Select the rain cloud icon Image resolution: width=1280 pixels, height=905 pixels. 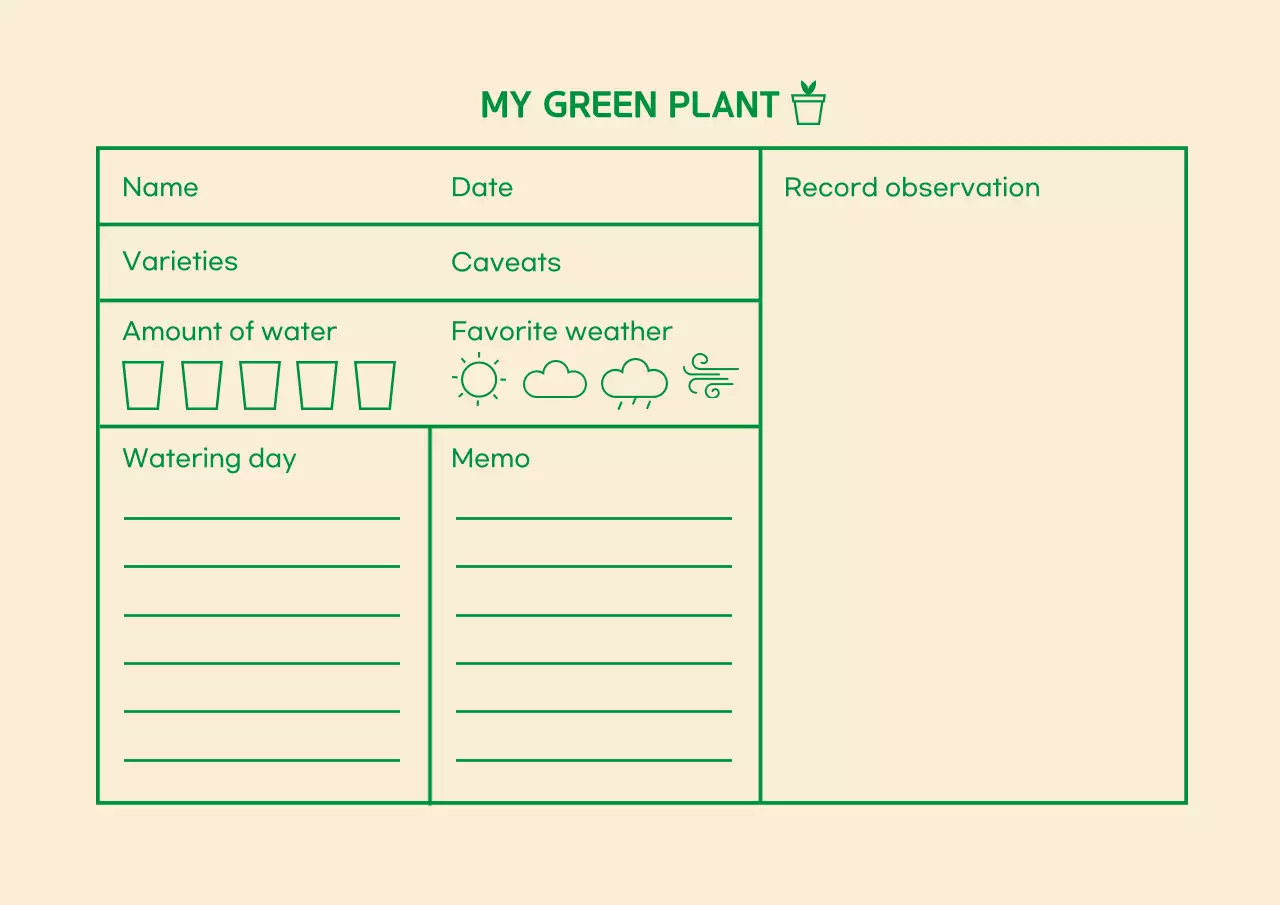click(x=634, y=381)
